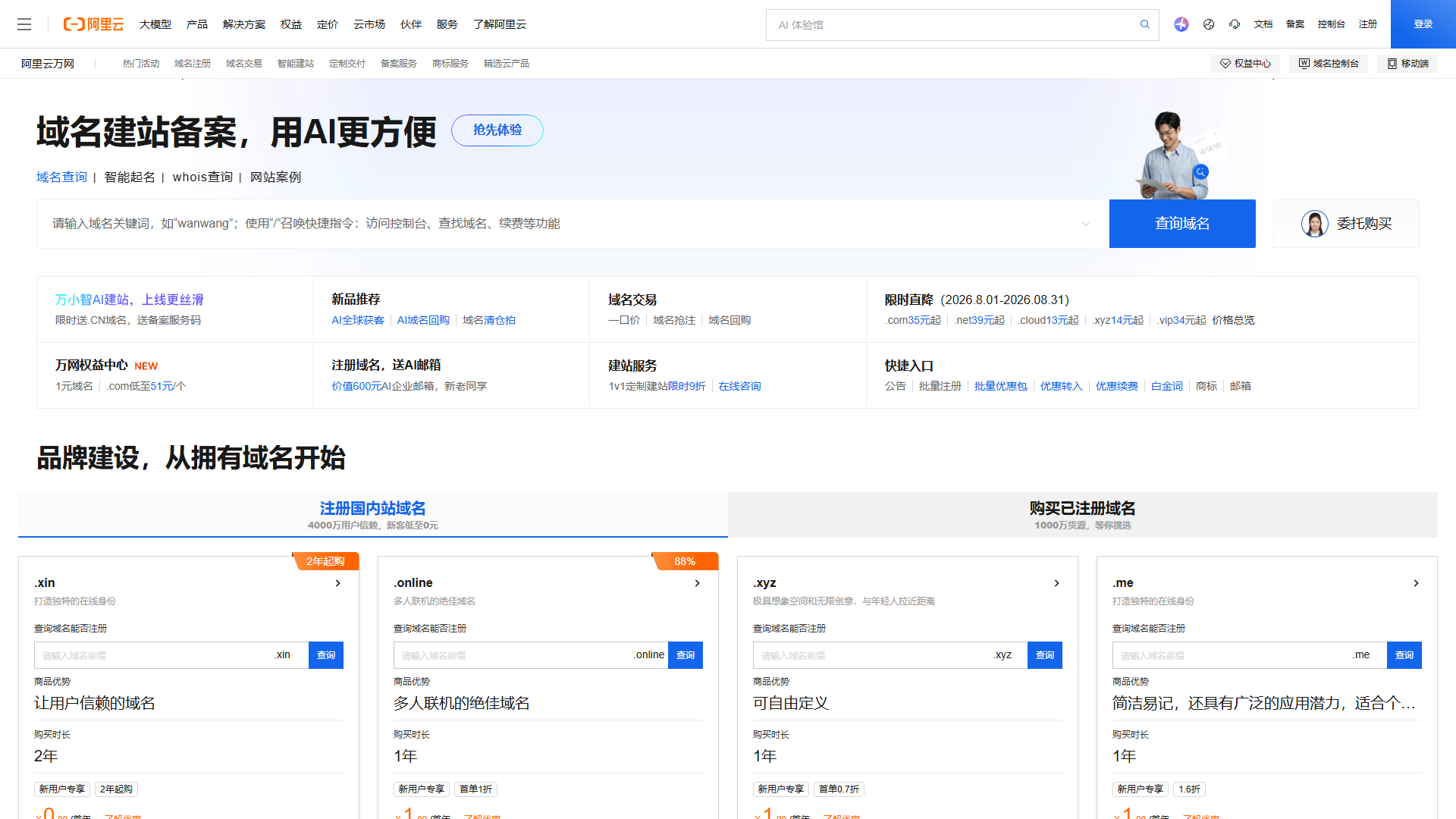Viewport: 1456px width, 819px height.
Task: Click 在线咨询 link under 建站服务
Action: (740, 387)
